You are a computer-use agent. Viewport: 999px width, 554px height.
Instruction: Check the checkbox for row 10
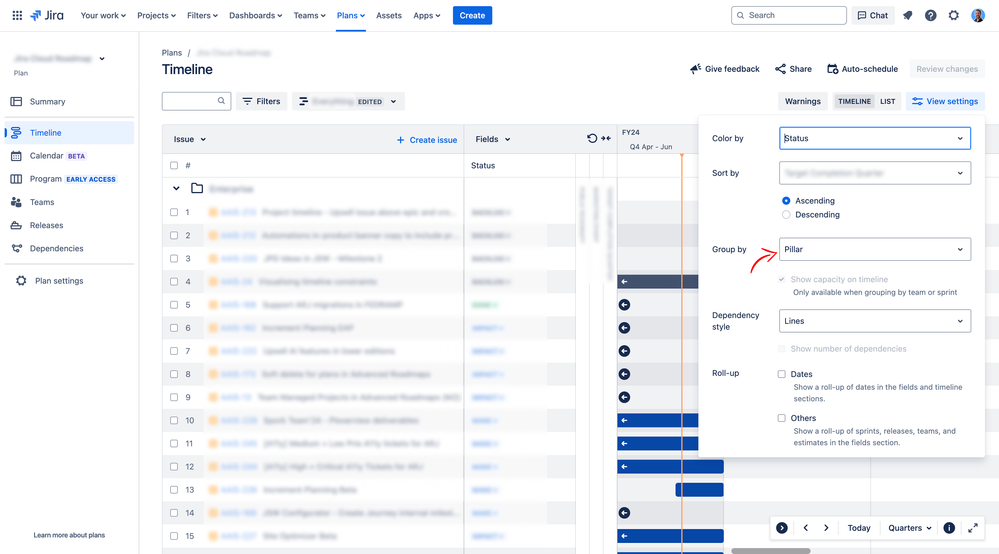click(174, 420)
